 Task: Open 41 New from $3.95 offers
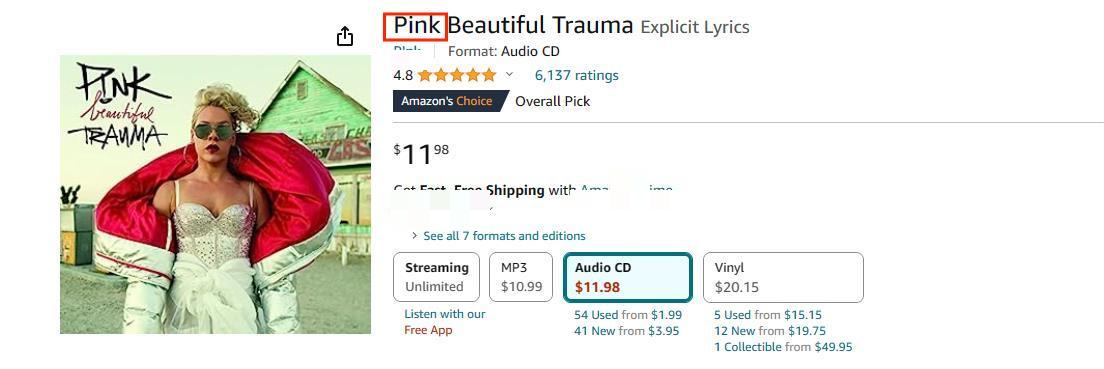point(627,330)
